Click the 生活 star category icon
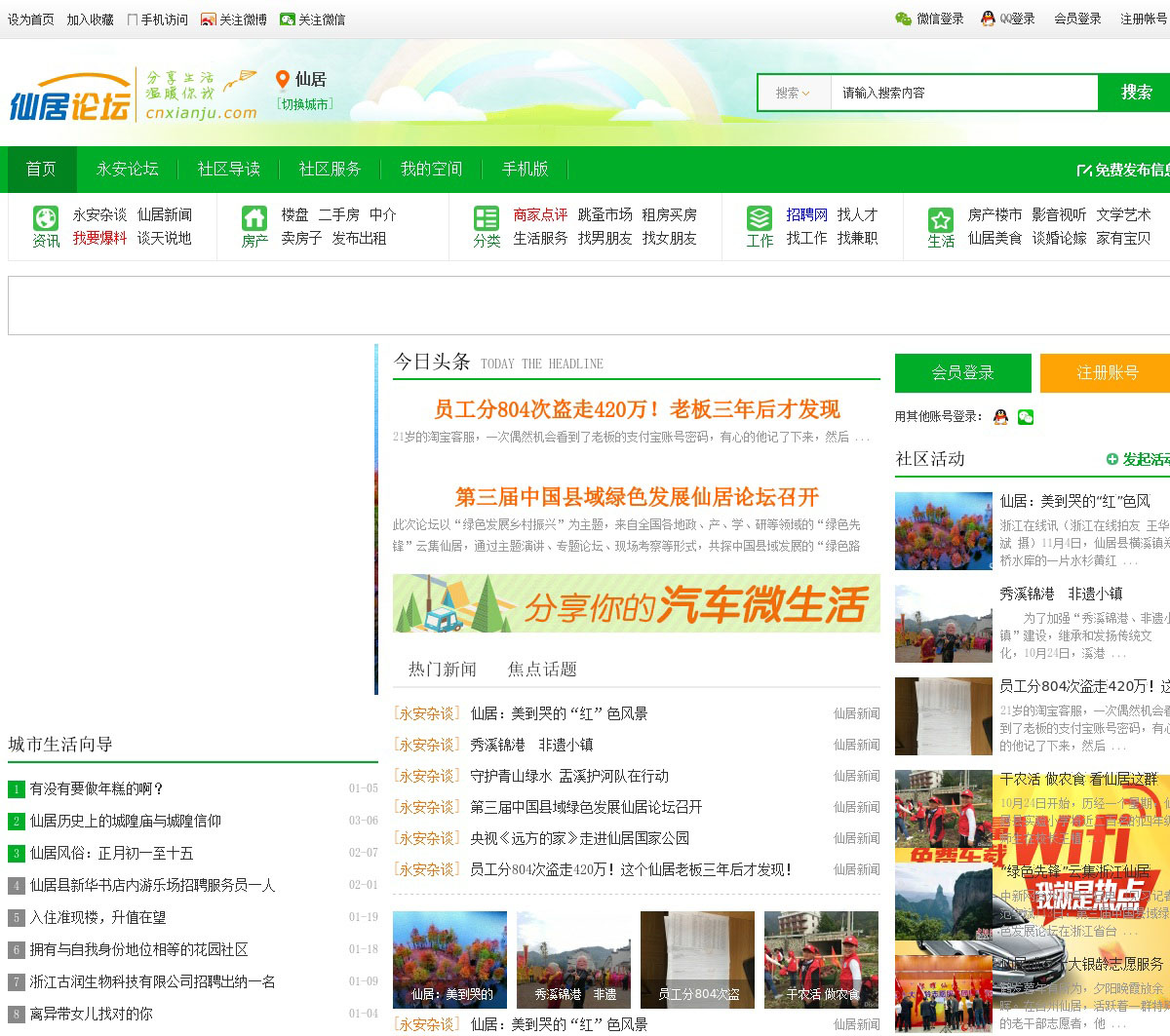The width and height of the screenshot is (1170, 1036). 941,219
